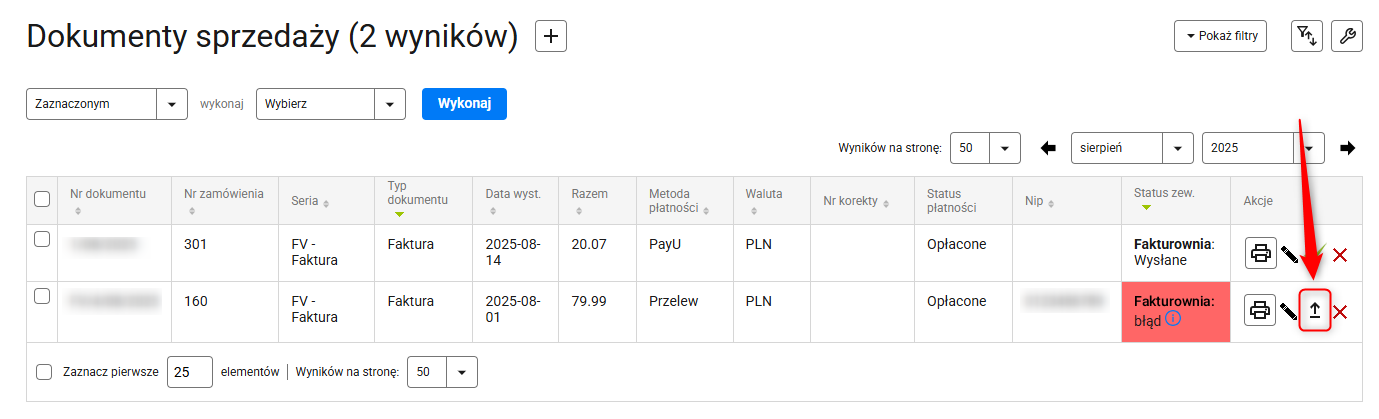Resend order 160 invoice with upload icon
The height and width of the screenshot is (419, 1379).
click(x=1315, y=311)
